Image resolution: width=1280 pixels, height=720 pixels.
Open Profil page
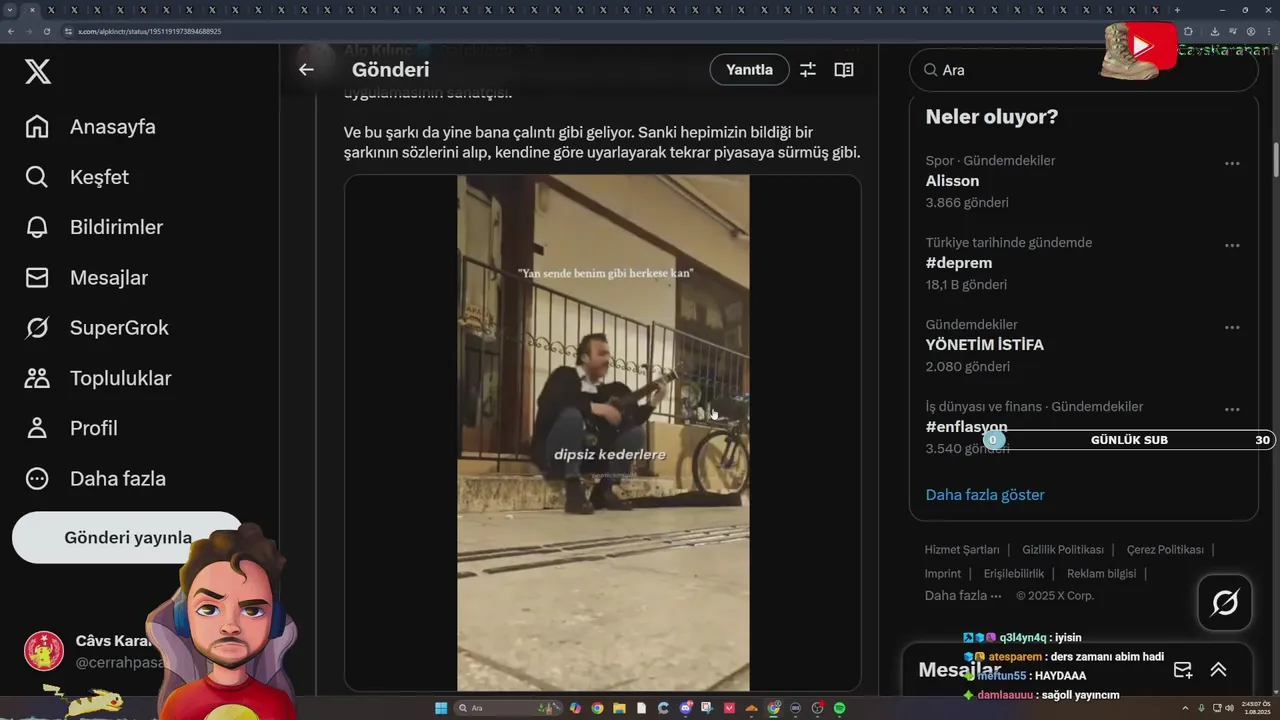pos(71,428)
